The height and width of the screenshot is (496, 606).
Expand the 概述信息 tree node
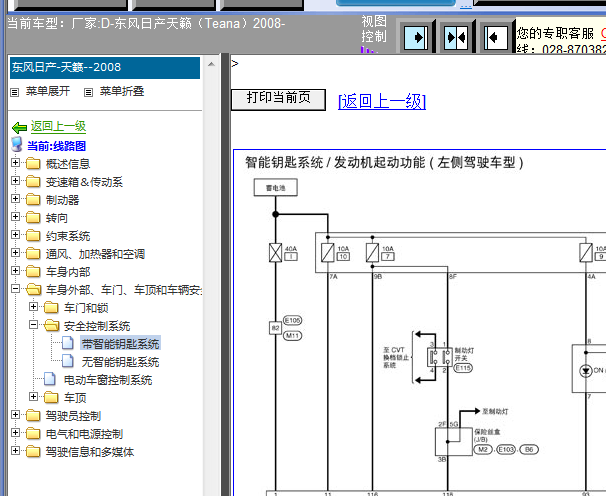[x=15, y=162]
